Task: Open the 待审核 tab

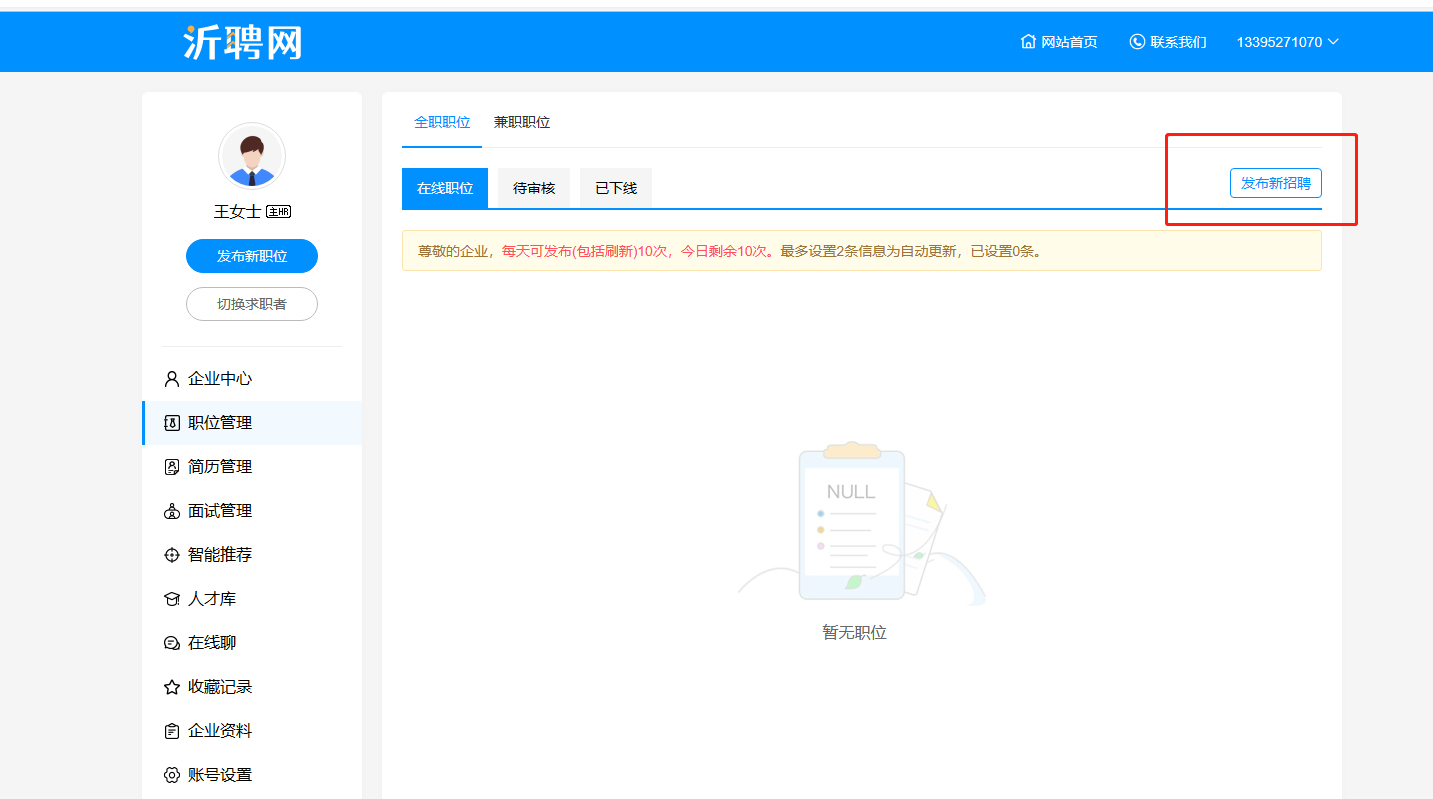Action: 534,188
